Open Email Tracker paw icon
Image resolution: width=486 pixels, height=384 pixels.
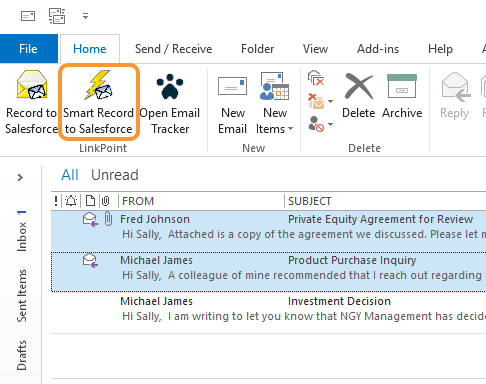(x=170, y=86)
